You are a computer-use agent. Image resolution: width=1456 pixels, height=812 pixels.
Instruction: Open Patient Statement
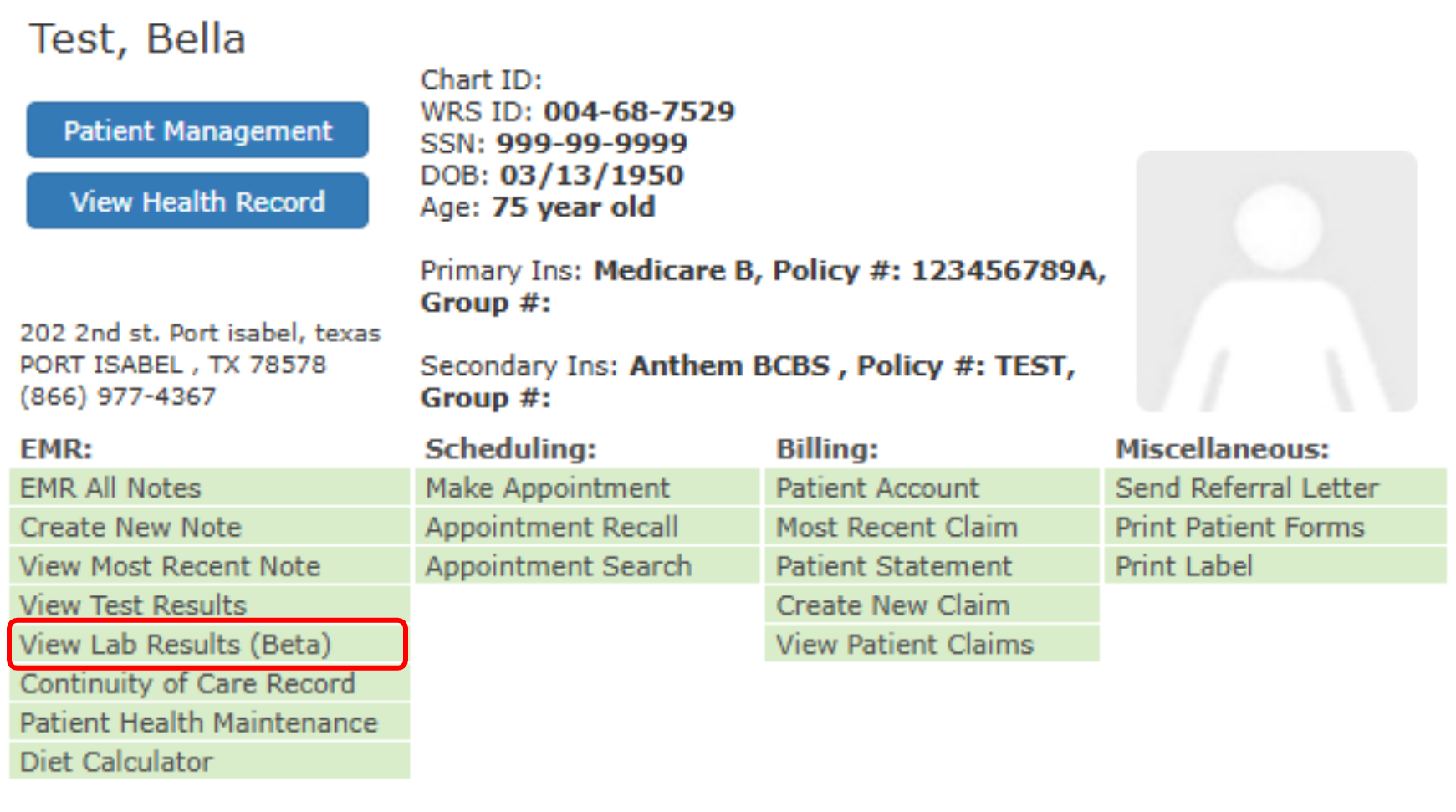(893, 567)
